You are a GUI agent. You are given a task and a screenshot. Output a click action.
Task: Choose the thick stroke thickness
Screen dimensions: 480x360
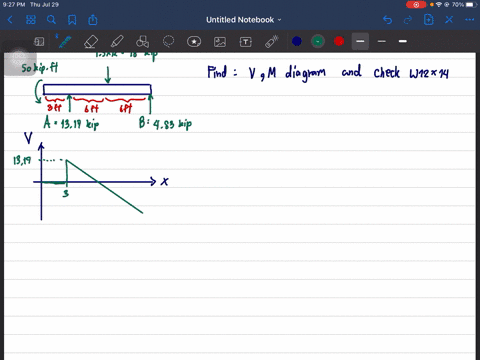point(403,41)
